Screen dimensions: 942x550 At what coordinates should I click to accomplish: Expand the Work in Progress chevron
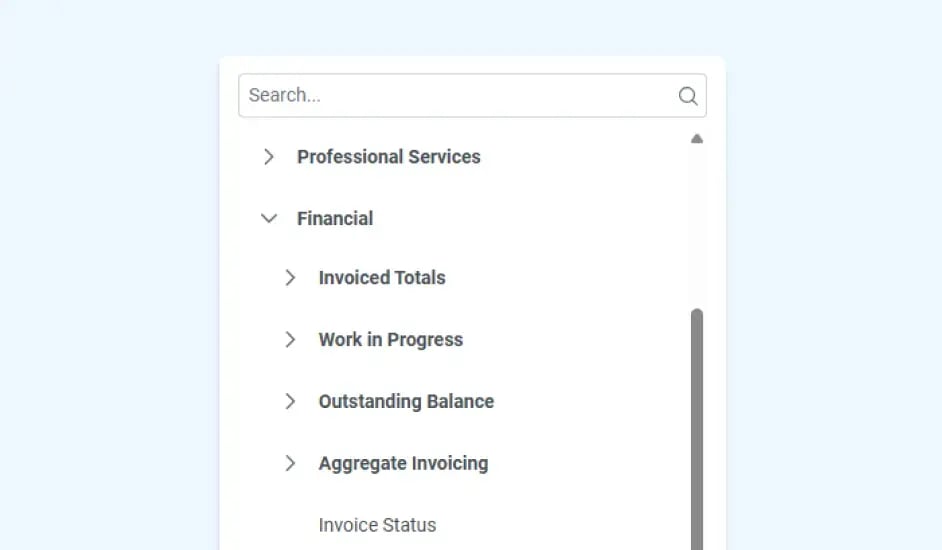point(290,340)
